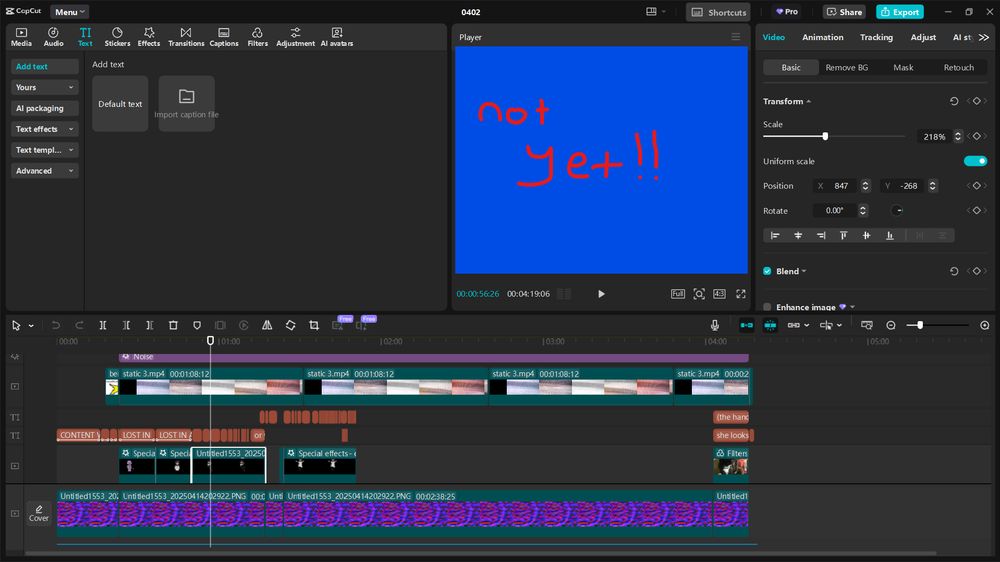Image resolution: width=1000 pixels, height=562 pixels.
Task: Click the Share button
Action: (x=844, y=12)
